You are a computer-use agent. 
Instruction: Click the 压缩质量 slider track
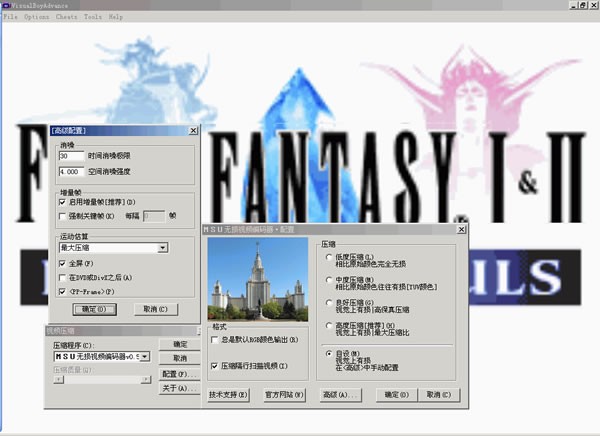click(x=102, y=379)
